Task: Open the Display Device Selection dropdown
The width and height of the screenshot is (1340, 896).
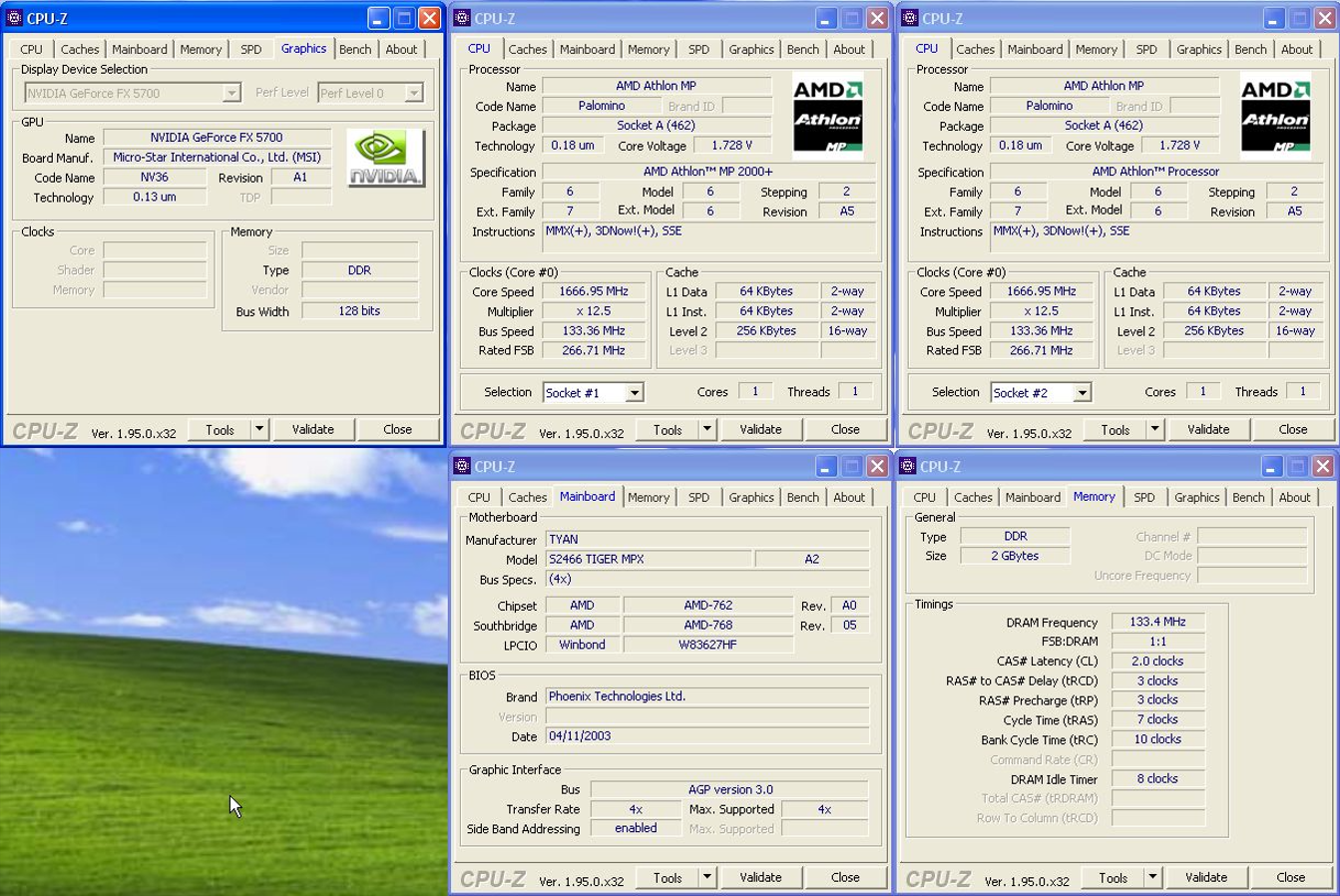Action: pyautogui.click(x=231, y=93)
